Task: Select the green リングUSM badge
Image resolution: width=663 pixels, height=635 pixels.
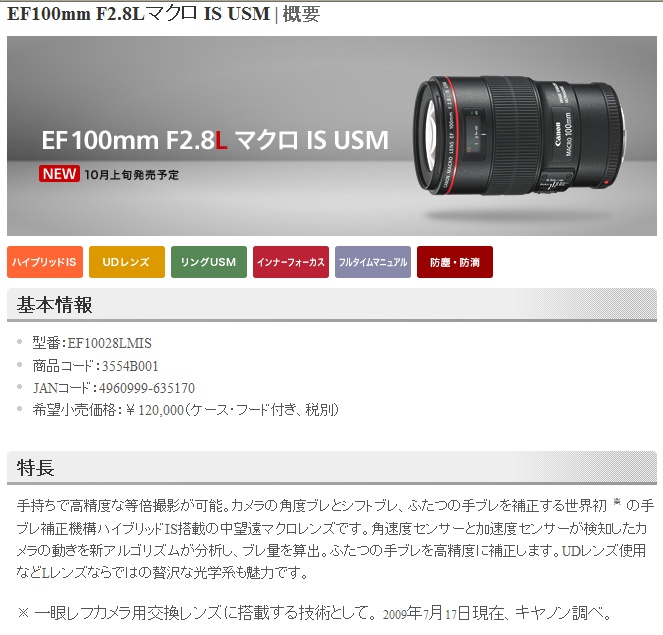Action: pyautogui.click(x=209, y=262)
